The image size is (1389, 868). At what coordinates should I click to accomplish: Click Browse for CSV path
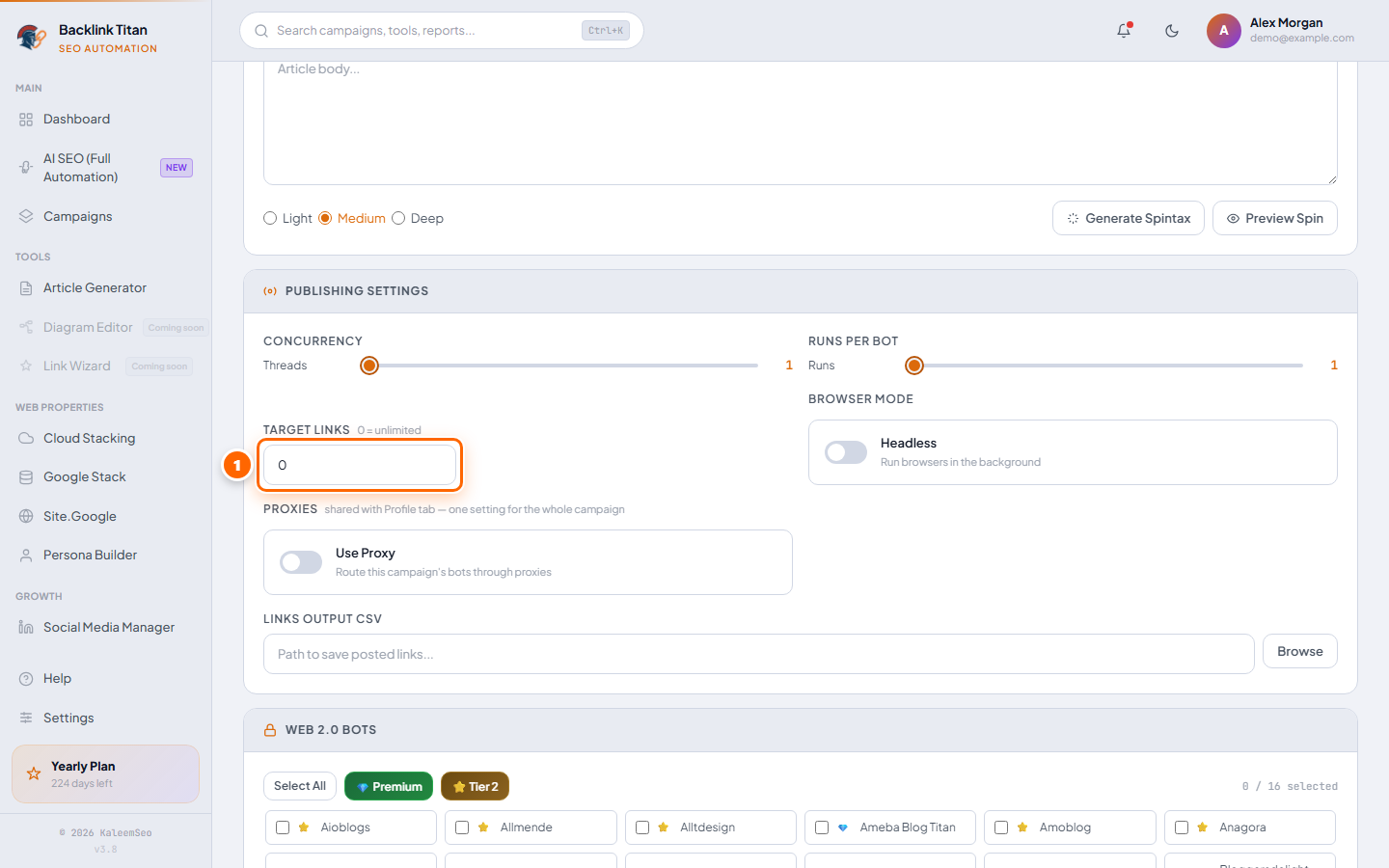click(1300, 652)
